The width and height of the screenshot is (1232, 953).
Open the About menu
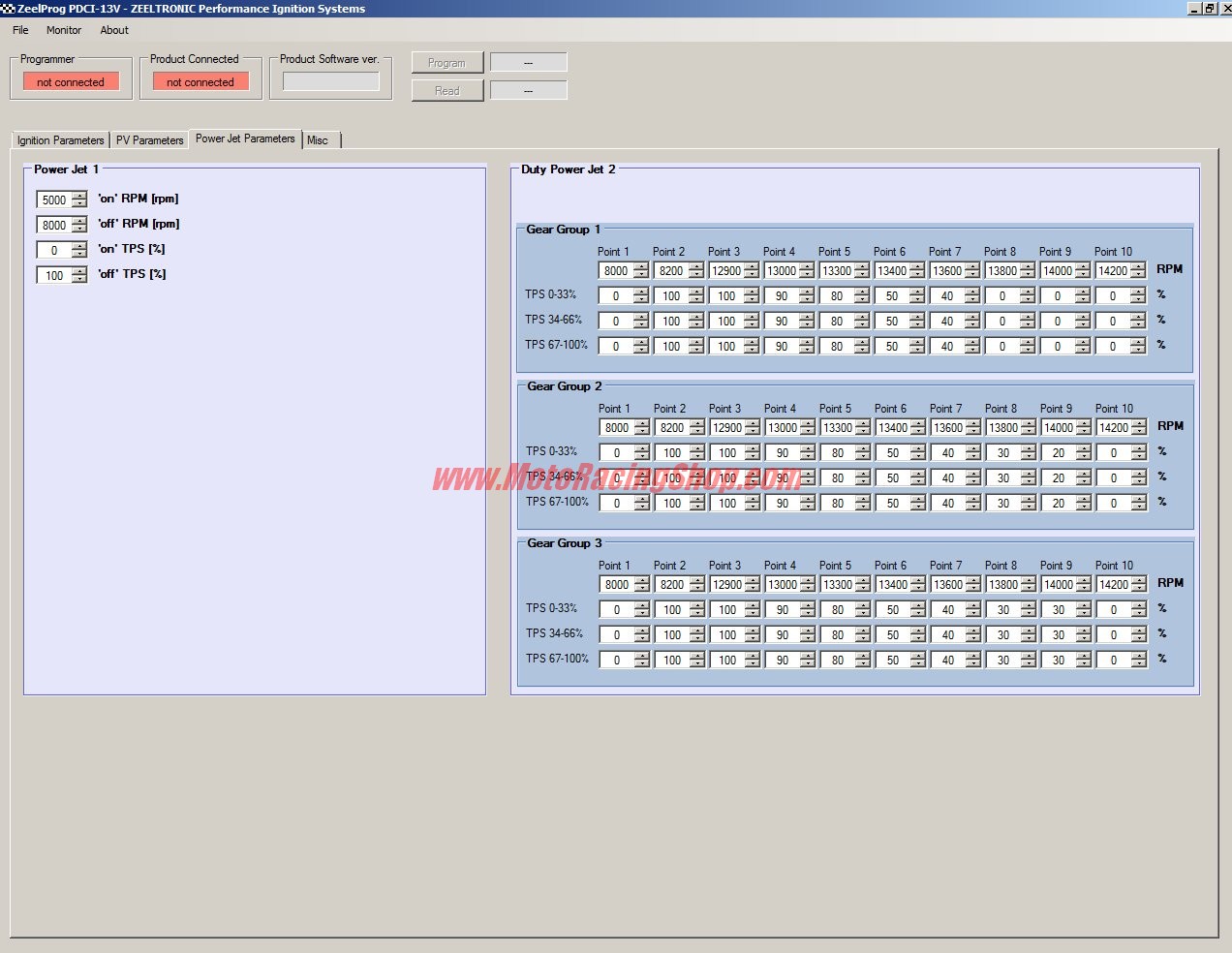[x=114, y=30]
